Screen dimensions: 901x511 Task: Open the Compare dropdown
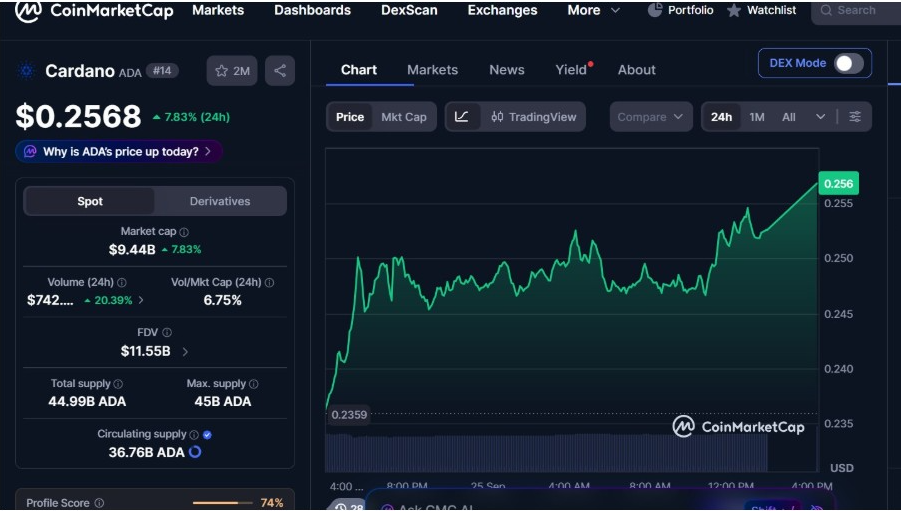650,117
